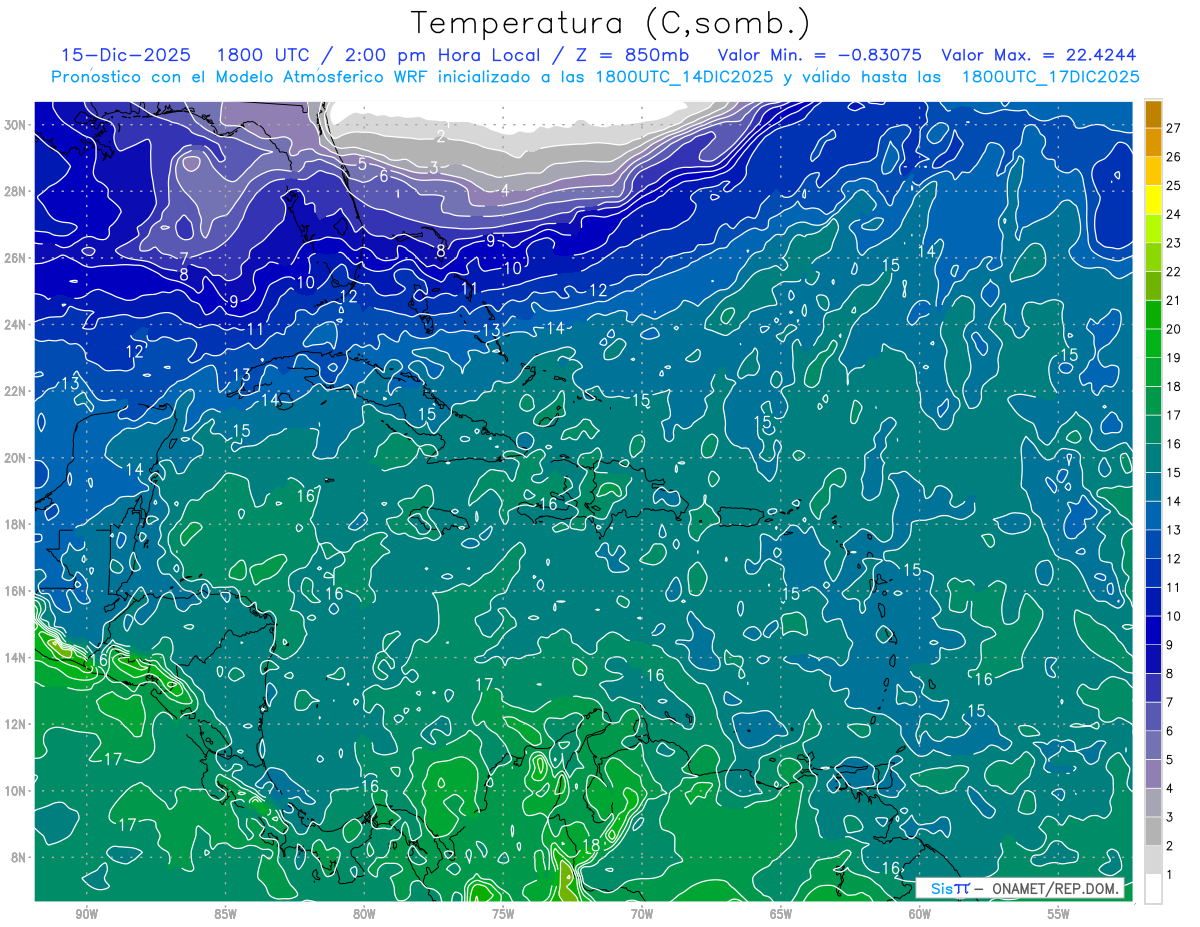The height and width of the screenshot is (927, 1200).
Task: Click the "65W" longitude axis label
Action: click(x=781, y=915)
